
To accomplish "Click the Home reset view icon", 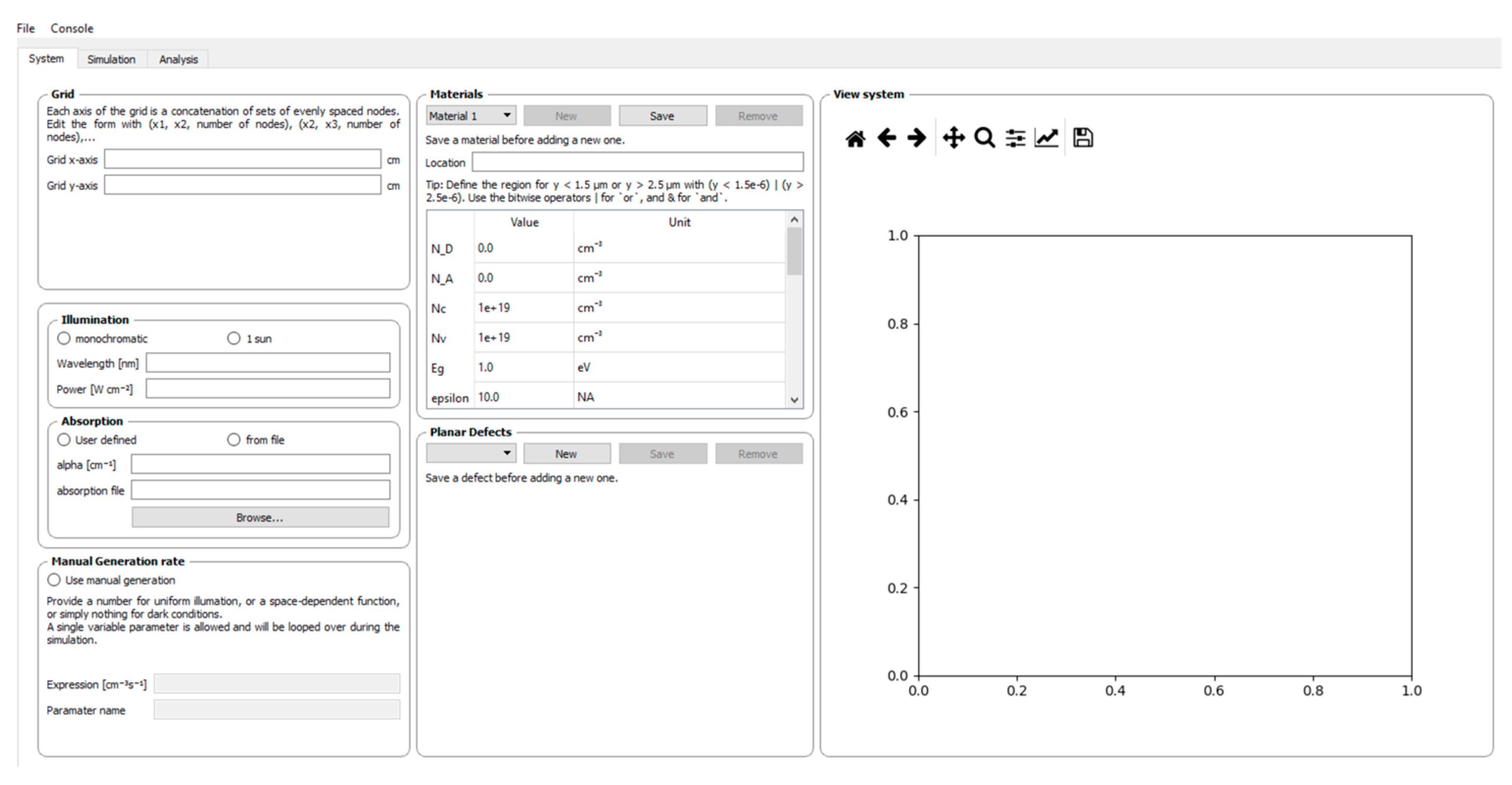I will click(x=855, y=139).
